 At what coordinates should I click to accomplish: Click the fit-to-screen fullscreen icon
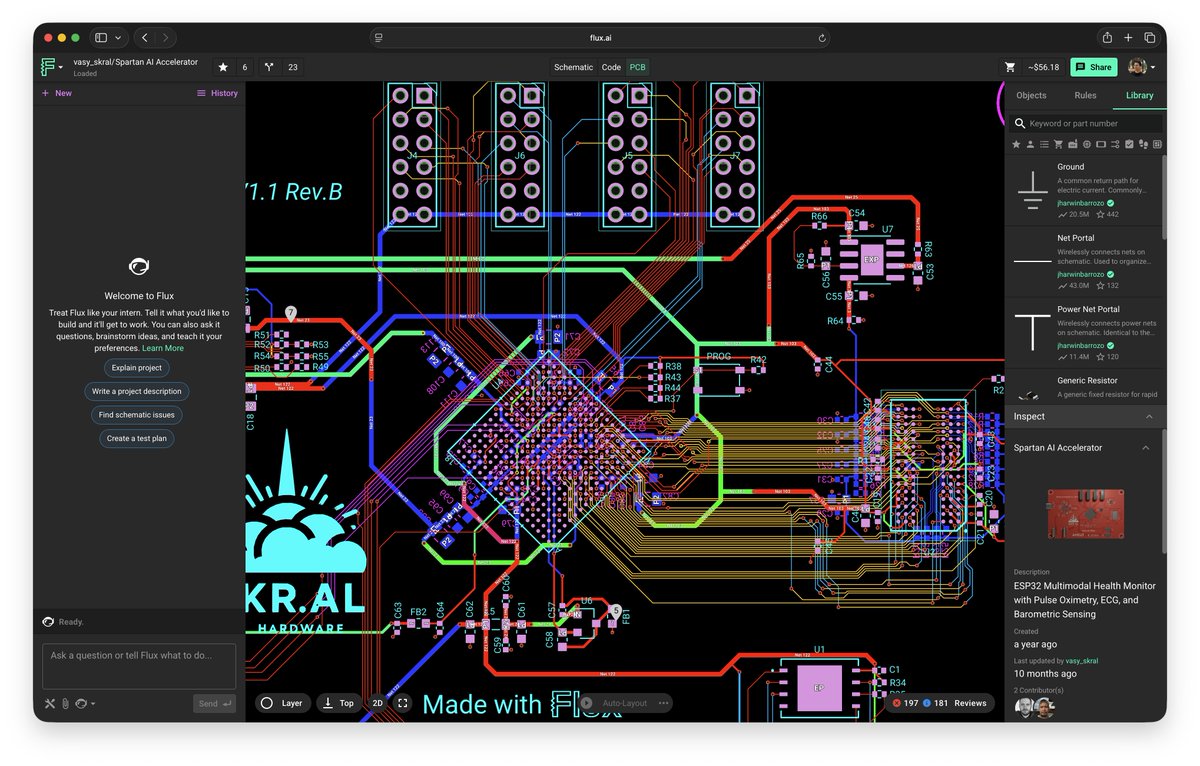point(403,703)
